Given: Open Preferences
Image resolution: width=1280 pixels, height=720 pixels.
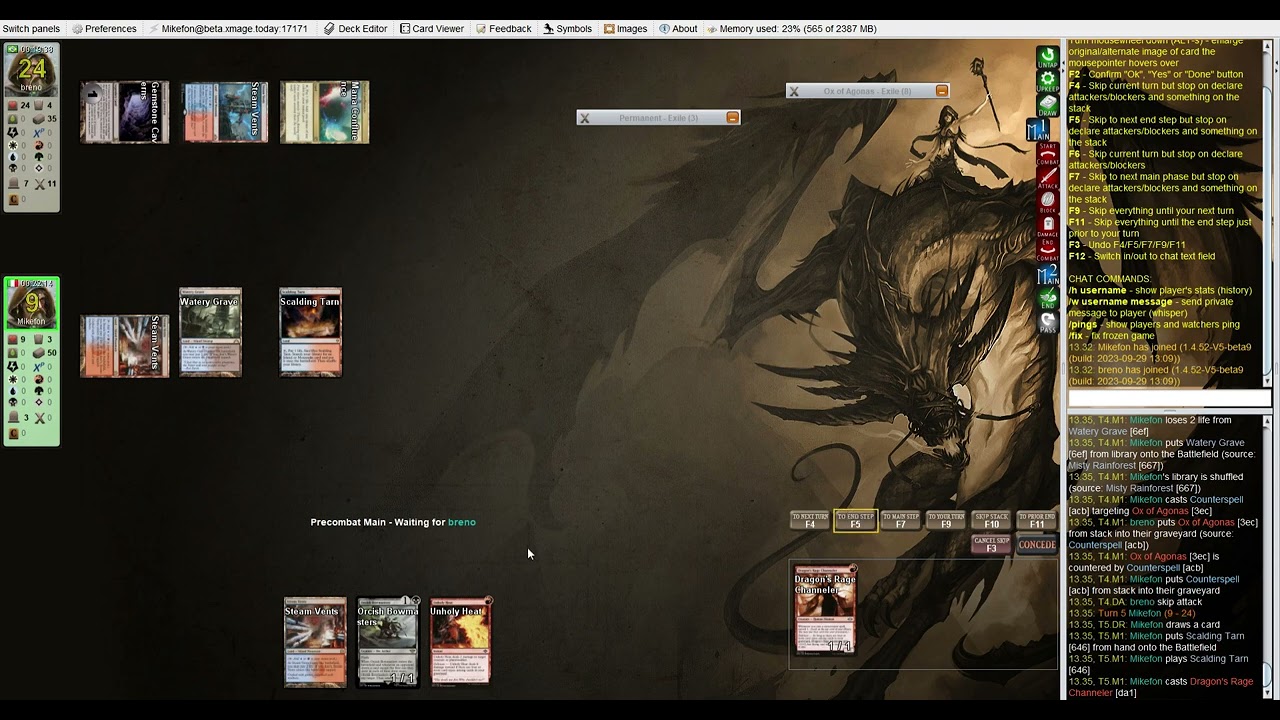Looking at the screenshot, I should click(x=104, y=29).
